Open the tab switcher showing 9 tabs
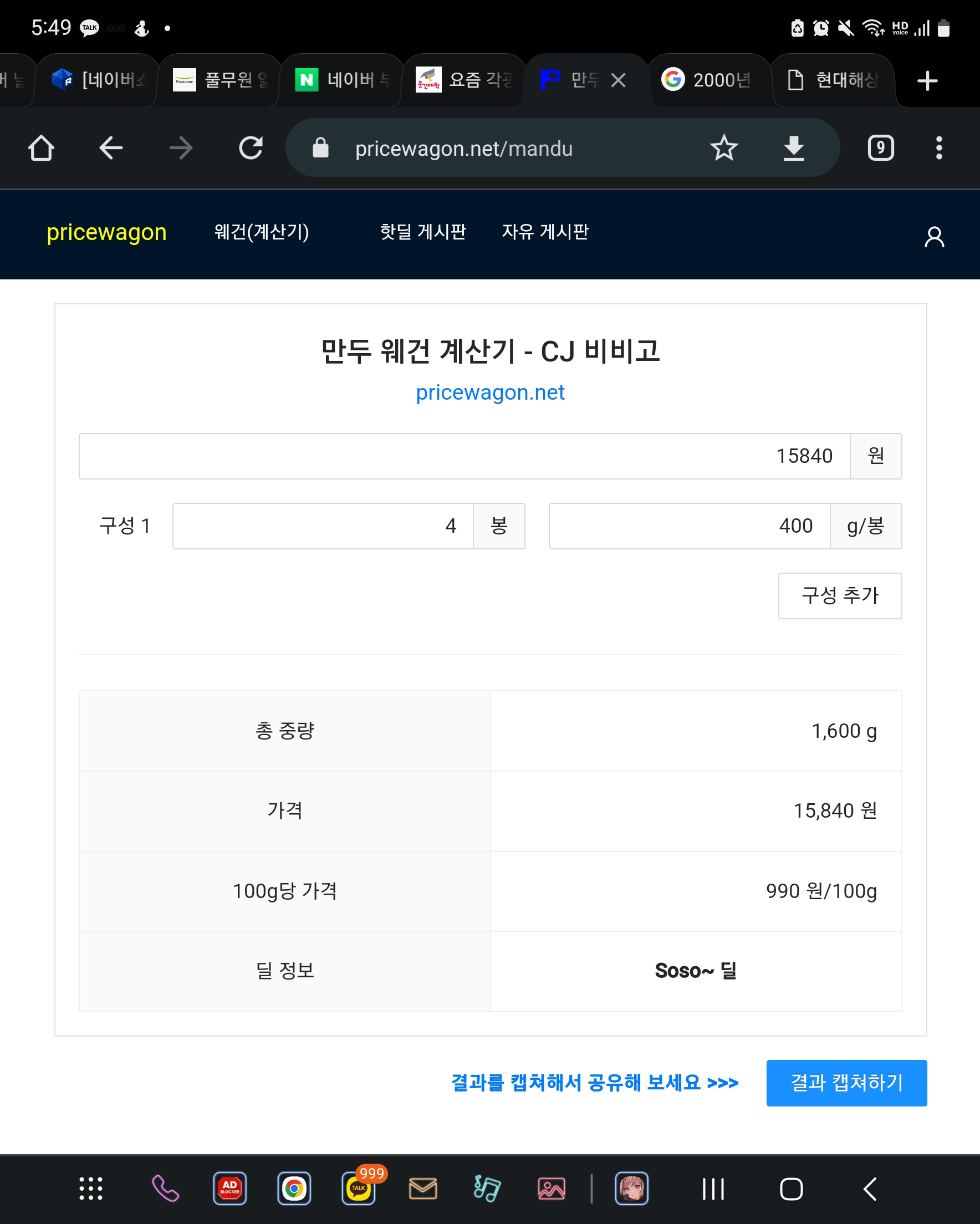980x1224 pixels. pyautogui.click(x=880, y=148)
